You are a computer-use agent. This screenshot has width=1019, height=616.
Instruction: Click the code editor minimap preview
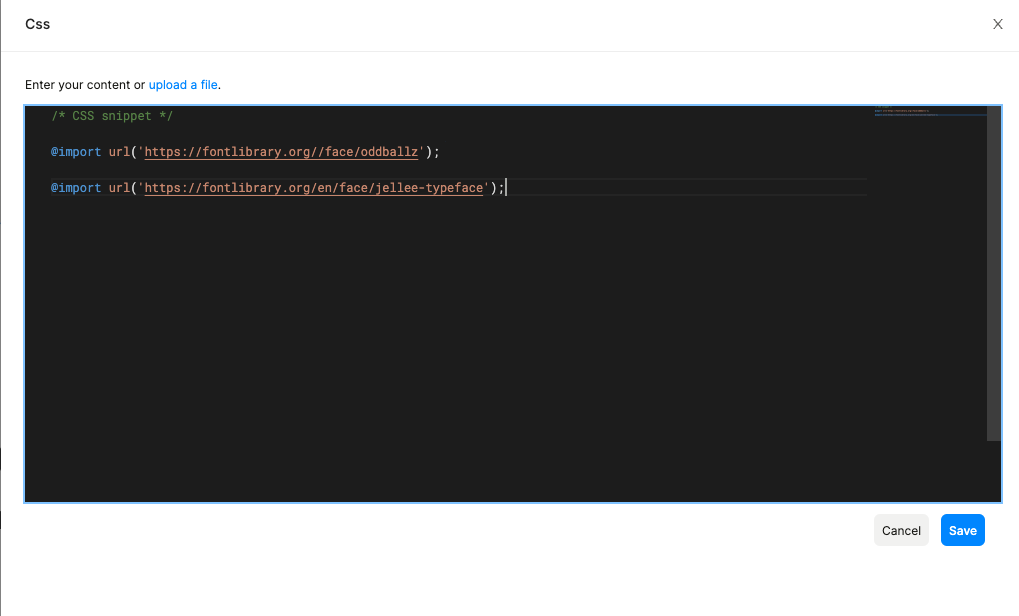click(x=928, y=112)
